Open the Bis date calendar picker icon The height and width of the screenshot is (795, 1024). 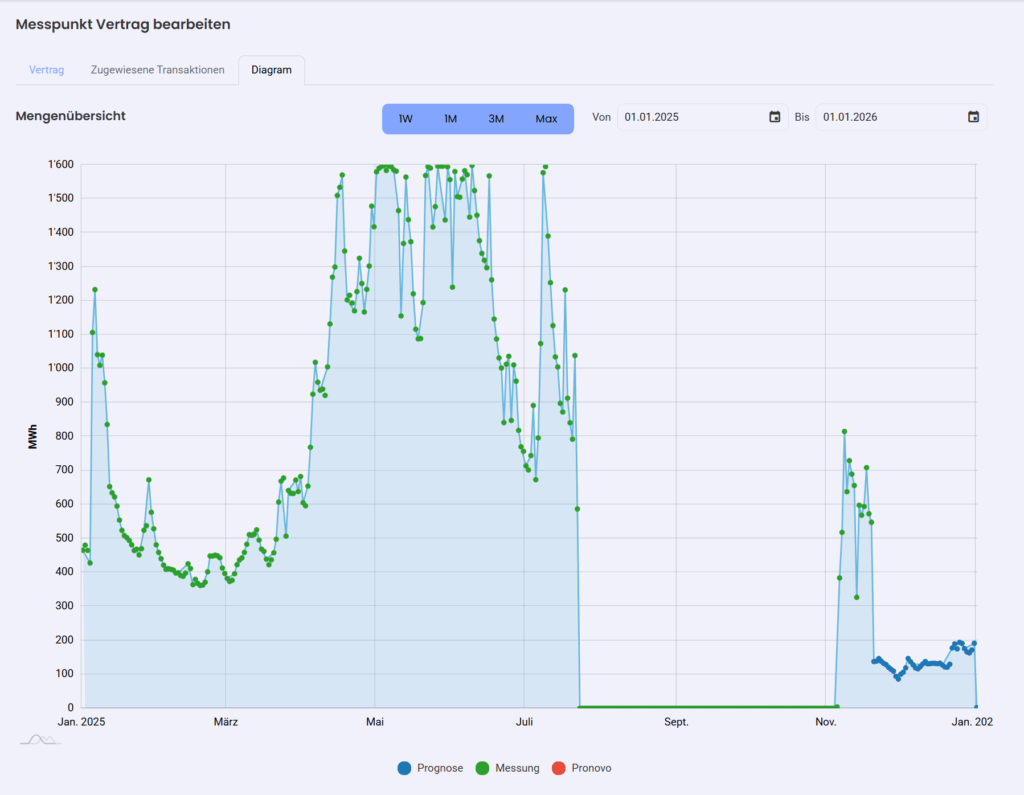click(973, 117)
